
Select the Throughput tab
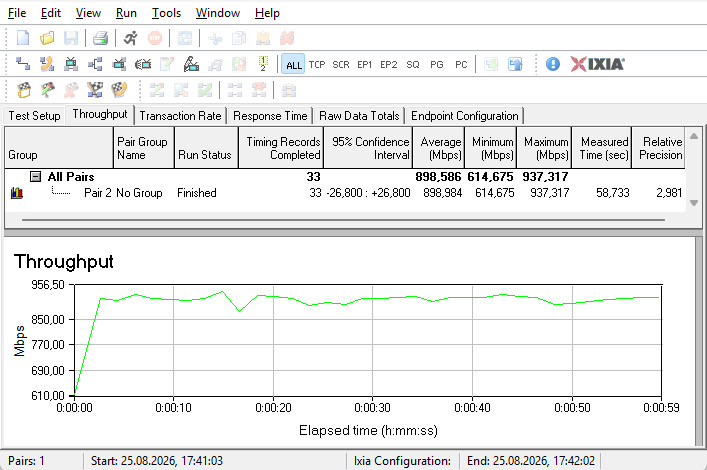pos(100,115)
